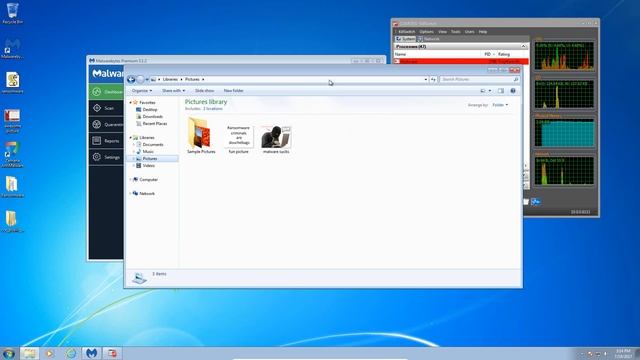Open Quarantine in Malwarebytes sidebar
The height and width of the screenshot is (360, 640).
point(106,124)
